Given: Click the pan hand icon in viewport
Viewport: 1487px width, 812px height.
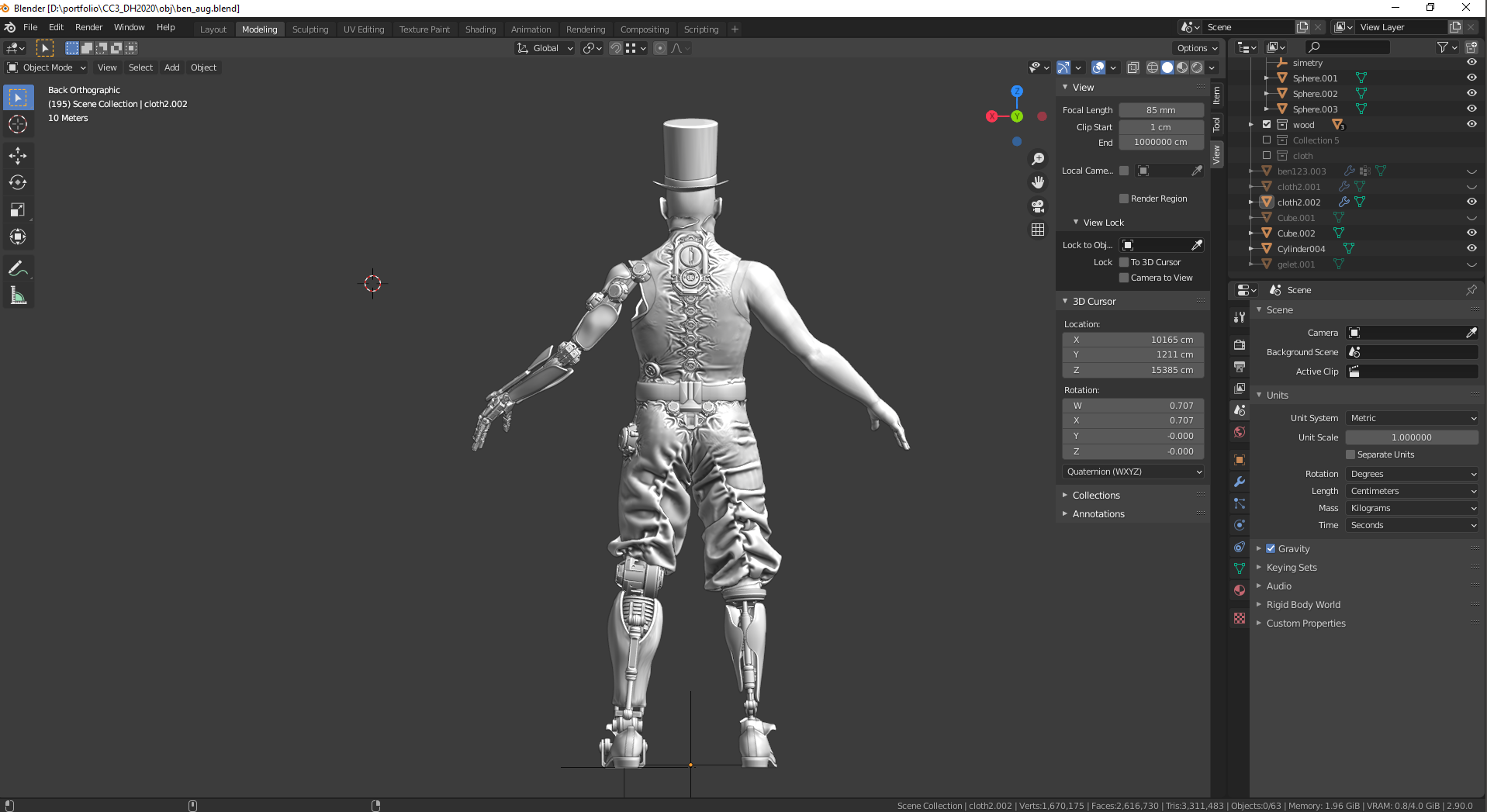Looking at the screenshot, I should coord(1038,182).
